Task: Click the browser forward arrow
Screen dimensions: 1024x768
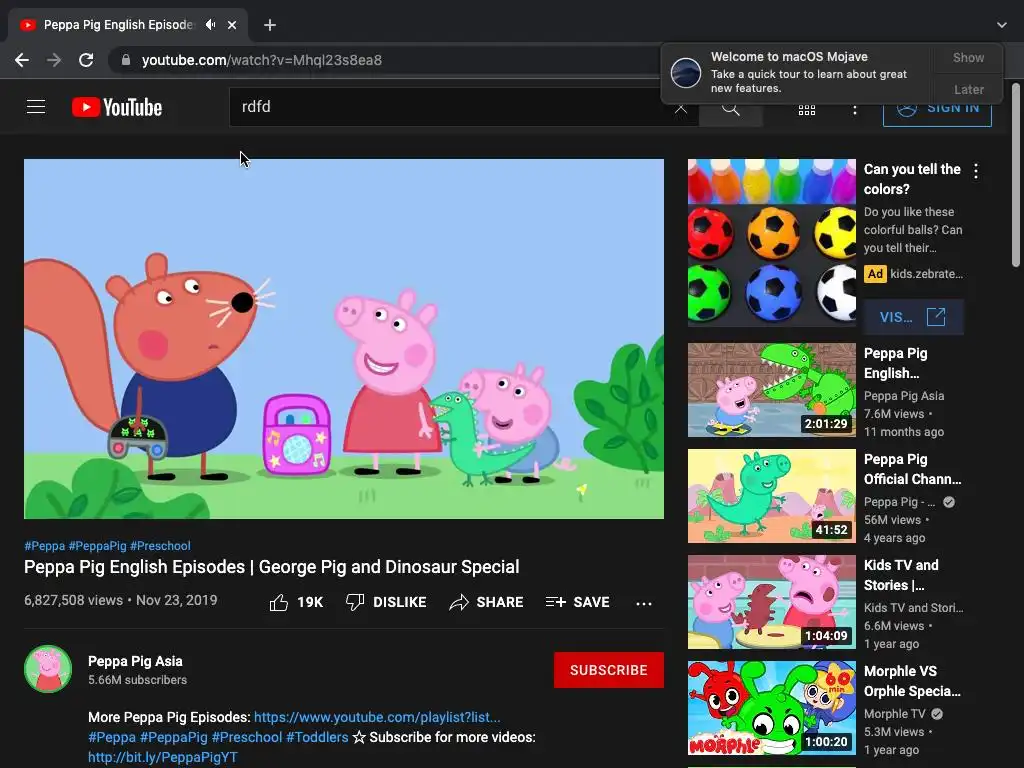Action: click(54, 60)
